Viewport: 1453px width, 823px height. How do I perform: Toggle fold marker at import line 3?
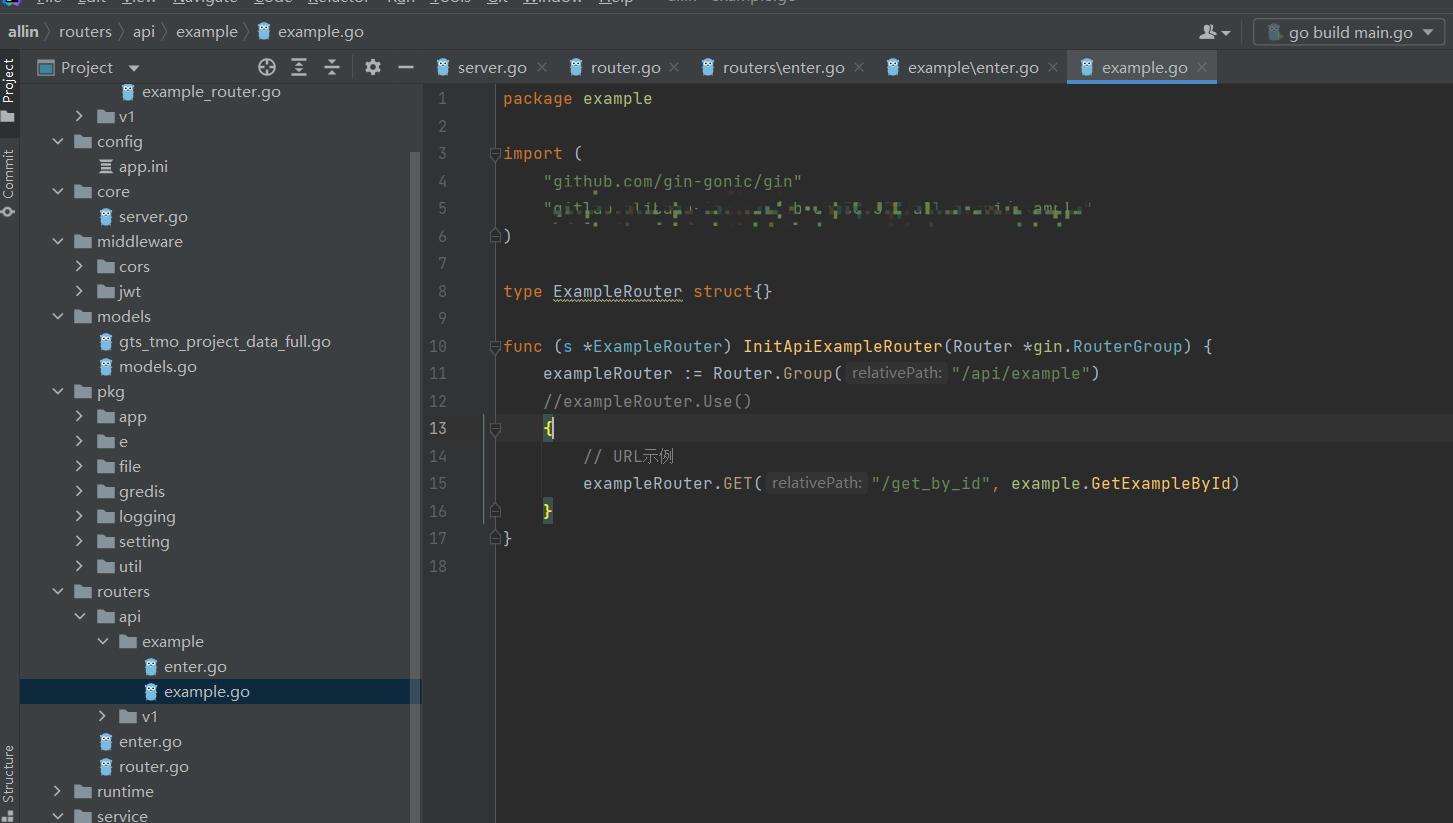point(494,154)
